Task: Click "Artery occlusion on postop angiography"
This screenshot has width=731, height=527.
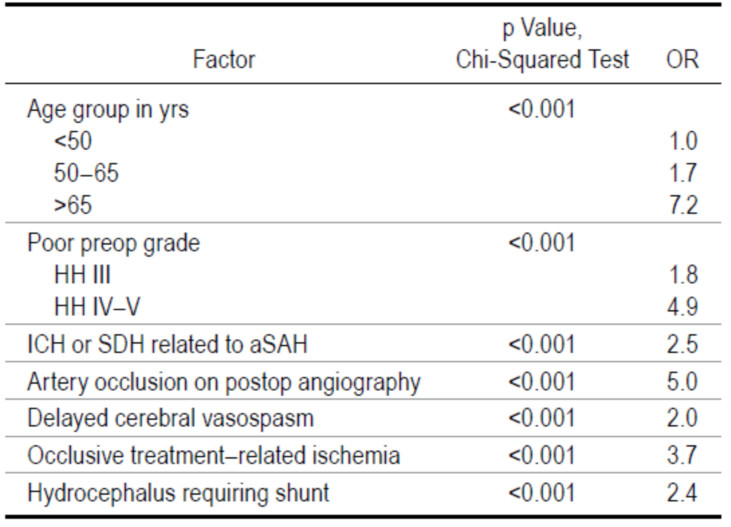Action: click(223, 382)
